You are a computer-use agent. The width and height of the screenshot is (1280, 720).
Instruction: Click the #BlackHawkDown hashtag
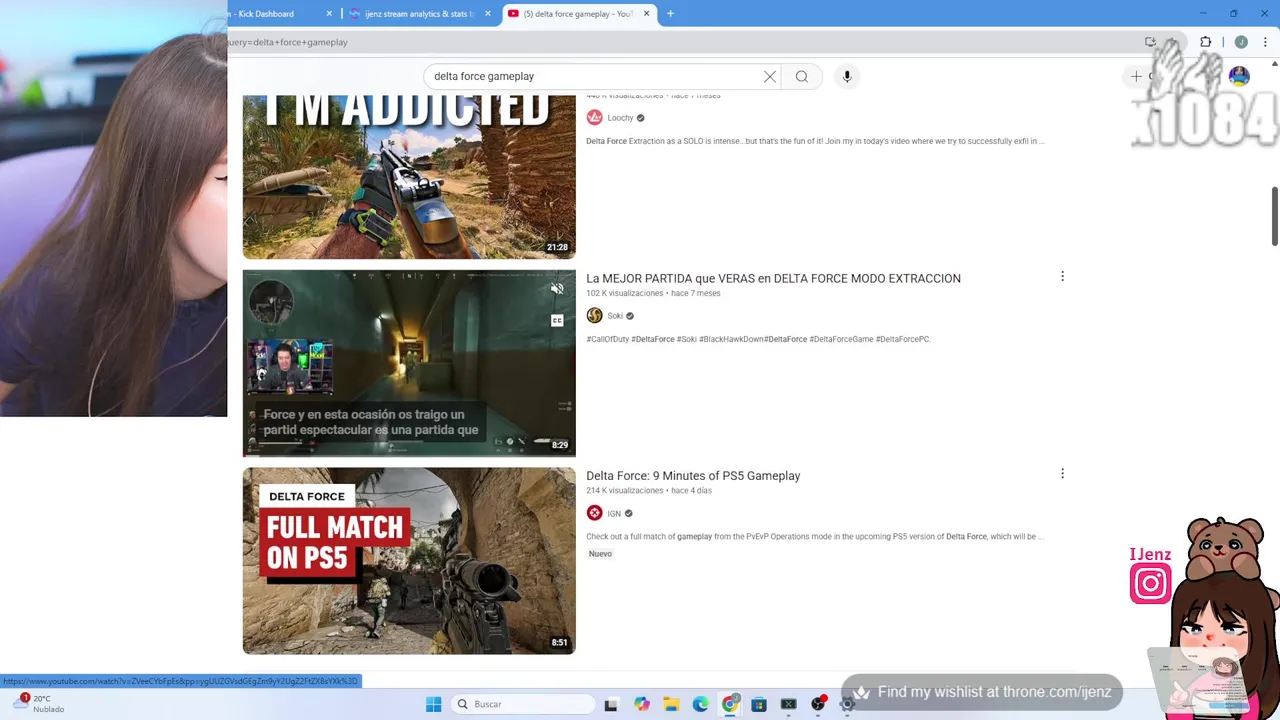click(x=731, y=339)
